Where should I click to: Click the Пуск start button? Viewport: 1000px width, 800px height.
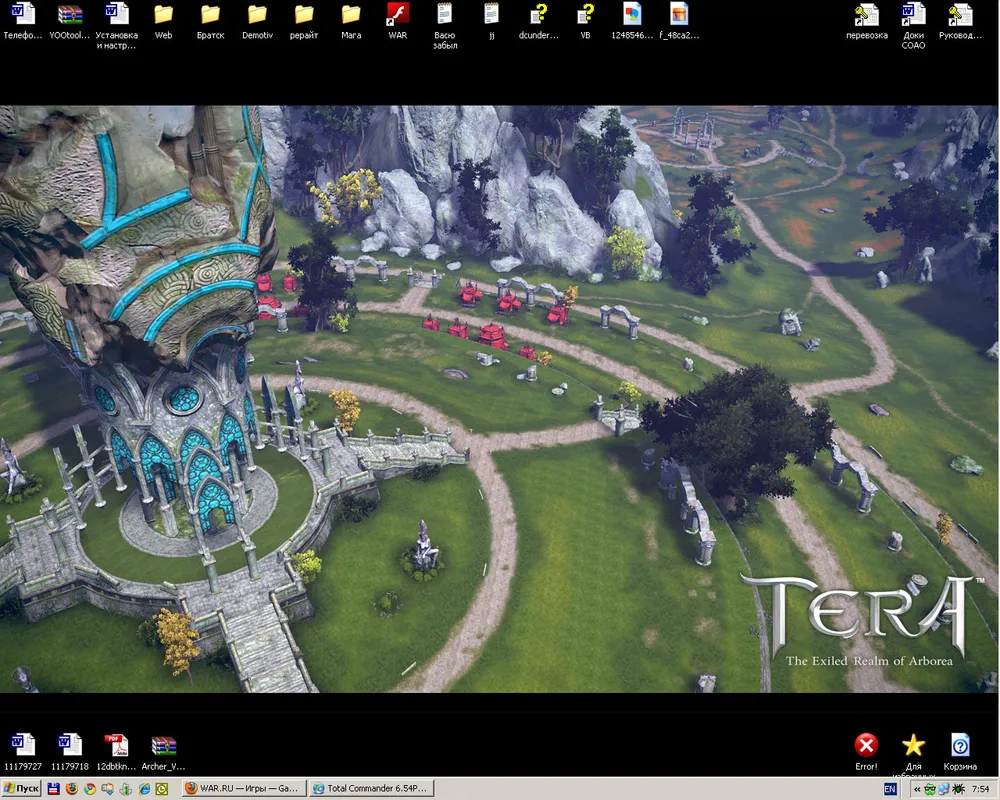click(x=21, y=789)
